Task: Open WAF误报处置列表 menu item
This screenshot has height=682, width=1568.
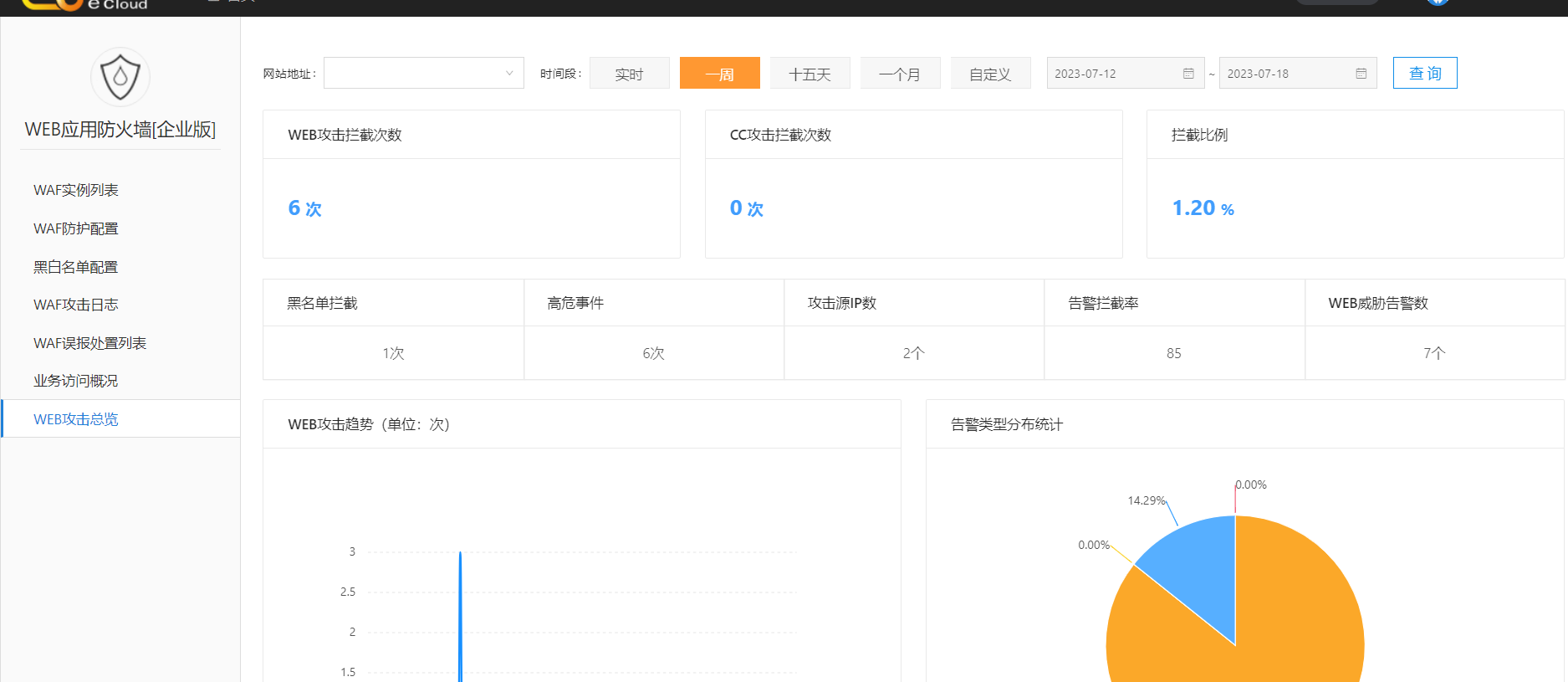Action: pos(89,343)
